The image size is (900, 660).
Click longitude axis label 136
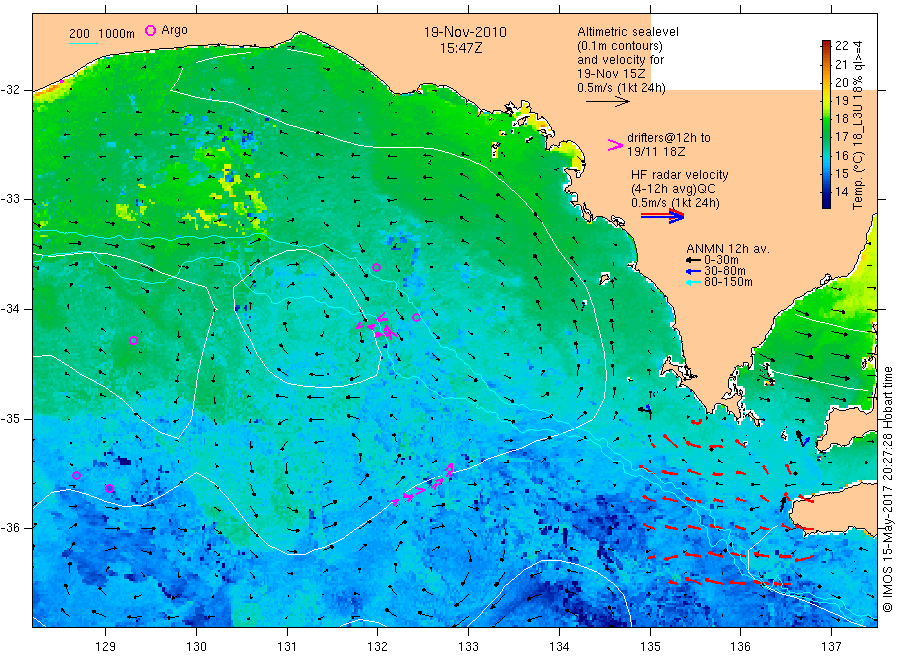(x=740, y=647)
